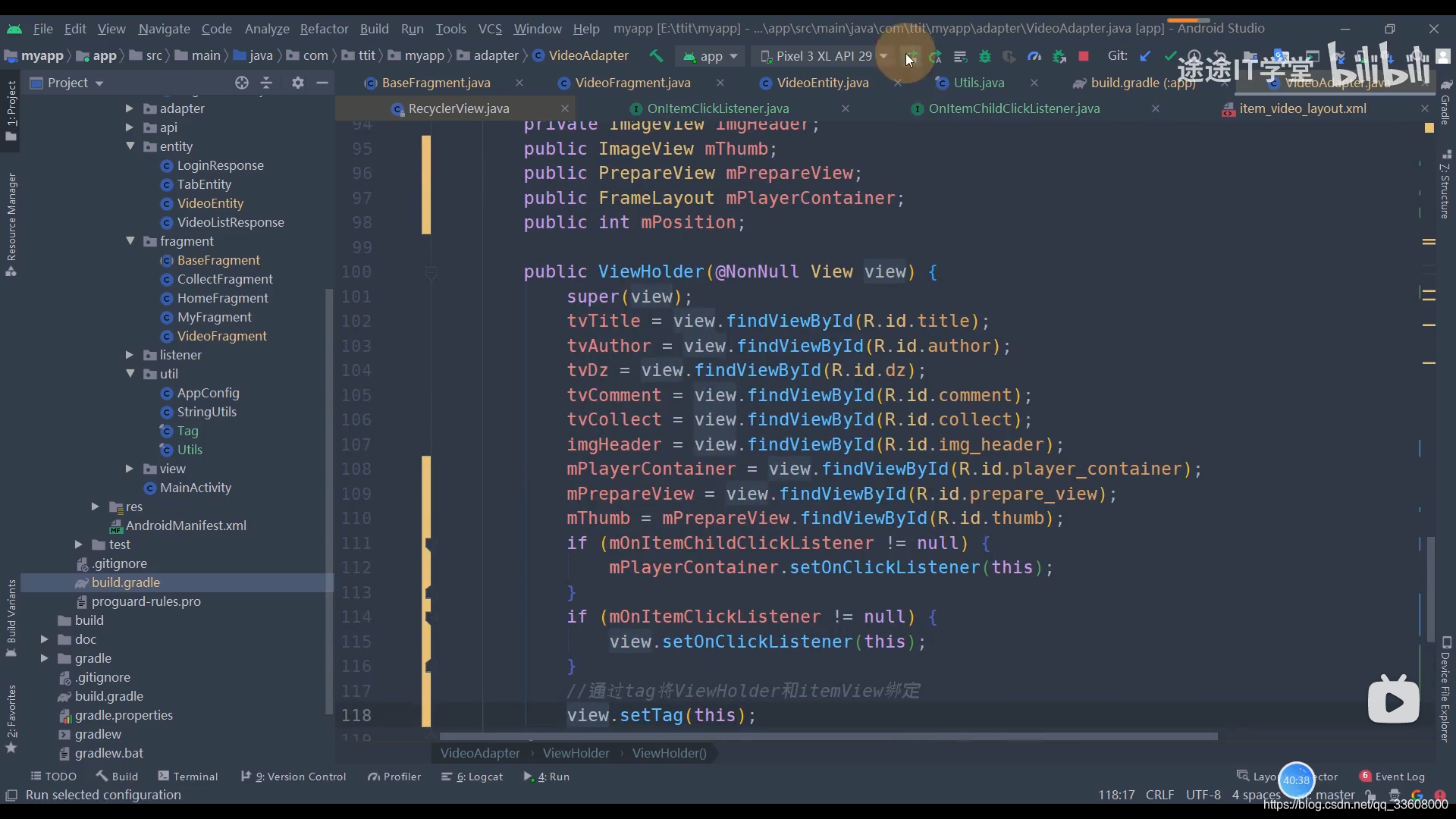Screen dimensions: 1456x819
Task: Switch to Utils.java tab
Action: (979, 83)
